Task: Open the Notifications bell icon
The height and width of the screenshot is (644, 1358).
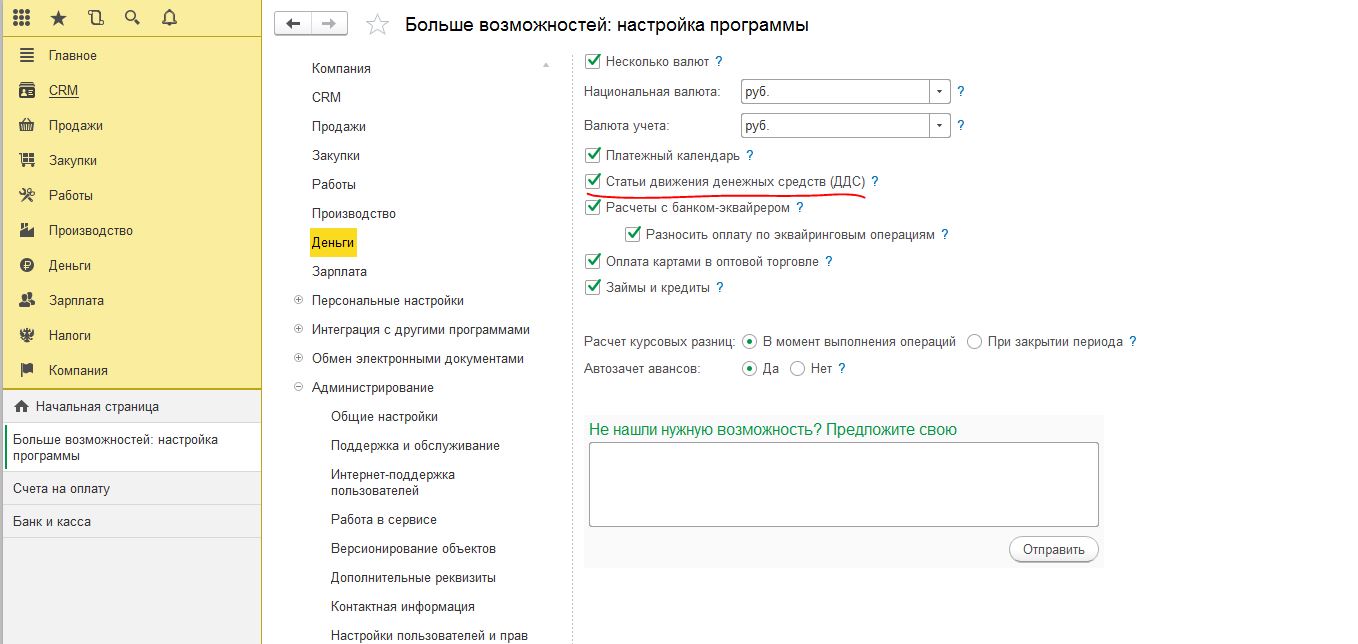Action: coord(169,17)
